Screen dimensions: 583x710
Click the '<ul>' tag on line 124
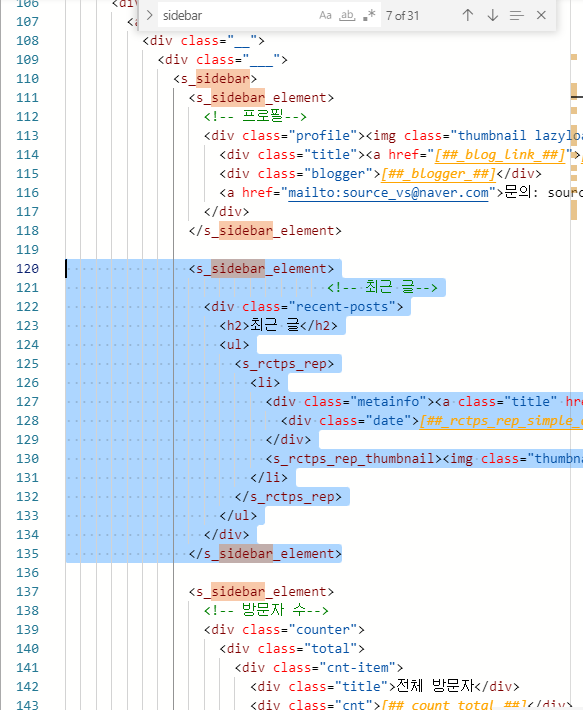click(234, 345)
